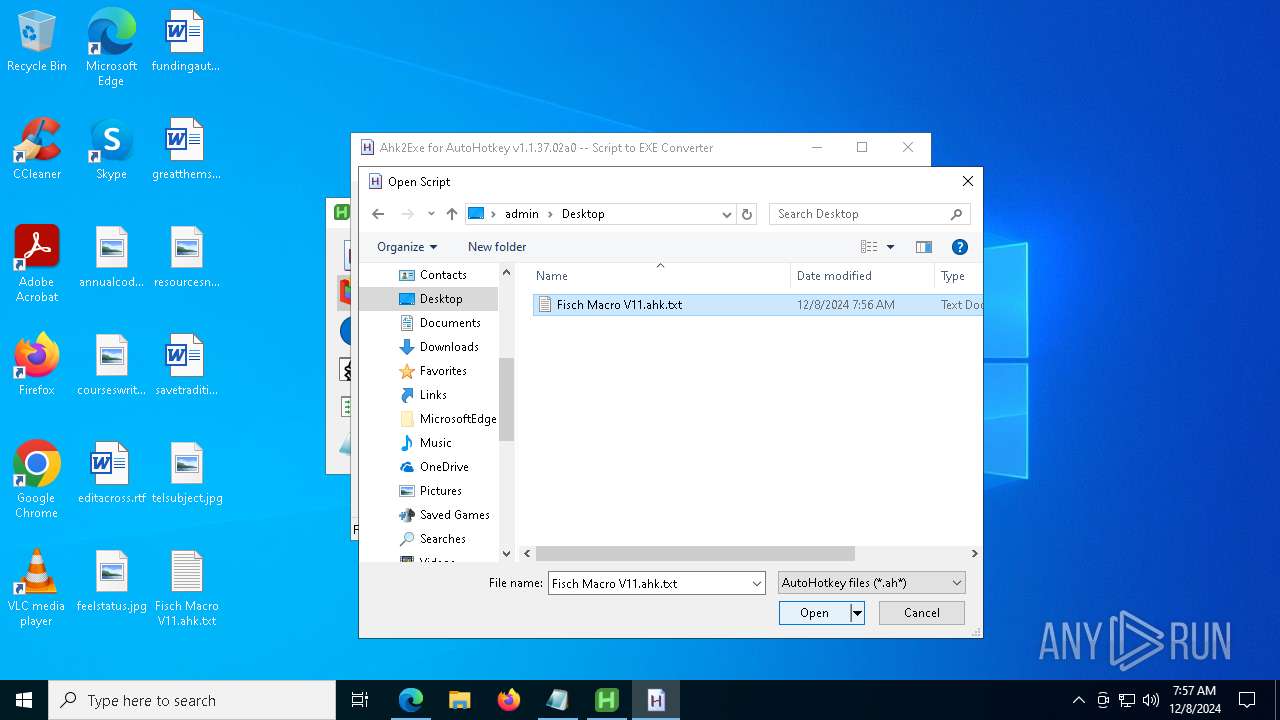Select editacross.rtf on the desktop
The image size is (1280, 720).
point(111,474)
